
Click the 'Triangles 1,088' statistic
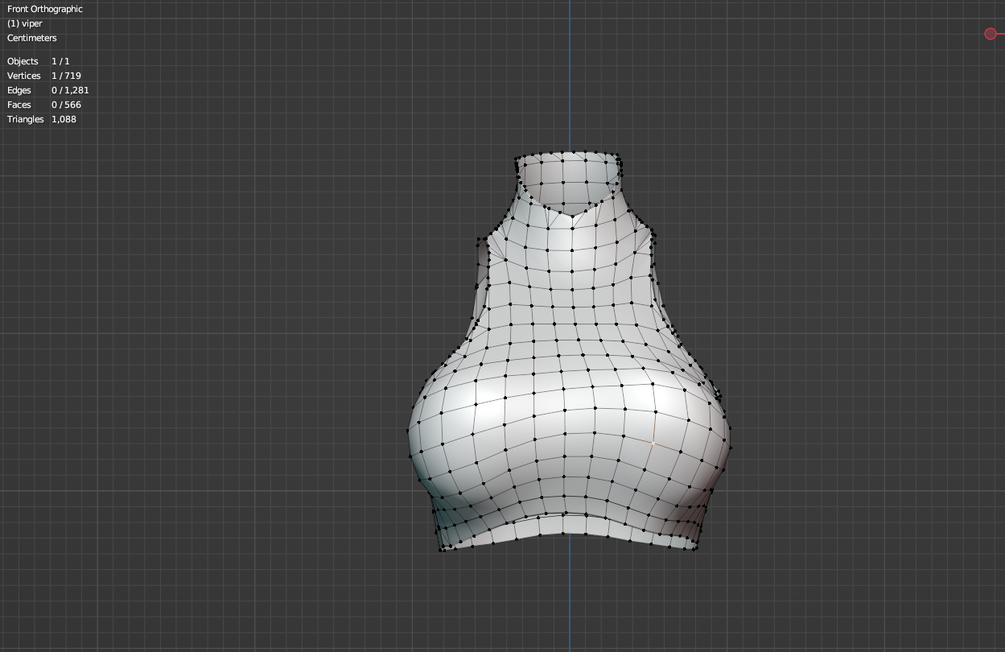(42, 119)
